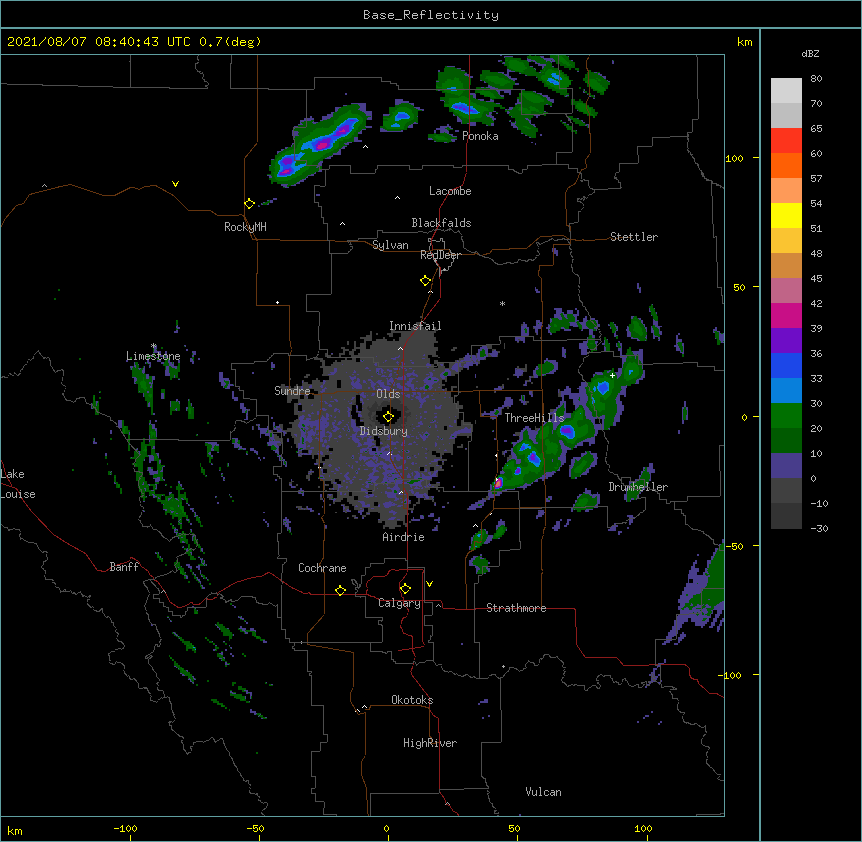Click the dBZ legend heading
The height and width of the screenshot is (842, 862).
pos(810,53)
